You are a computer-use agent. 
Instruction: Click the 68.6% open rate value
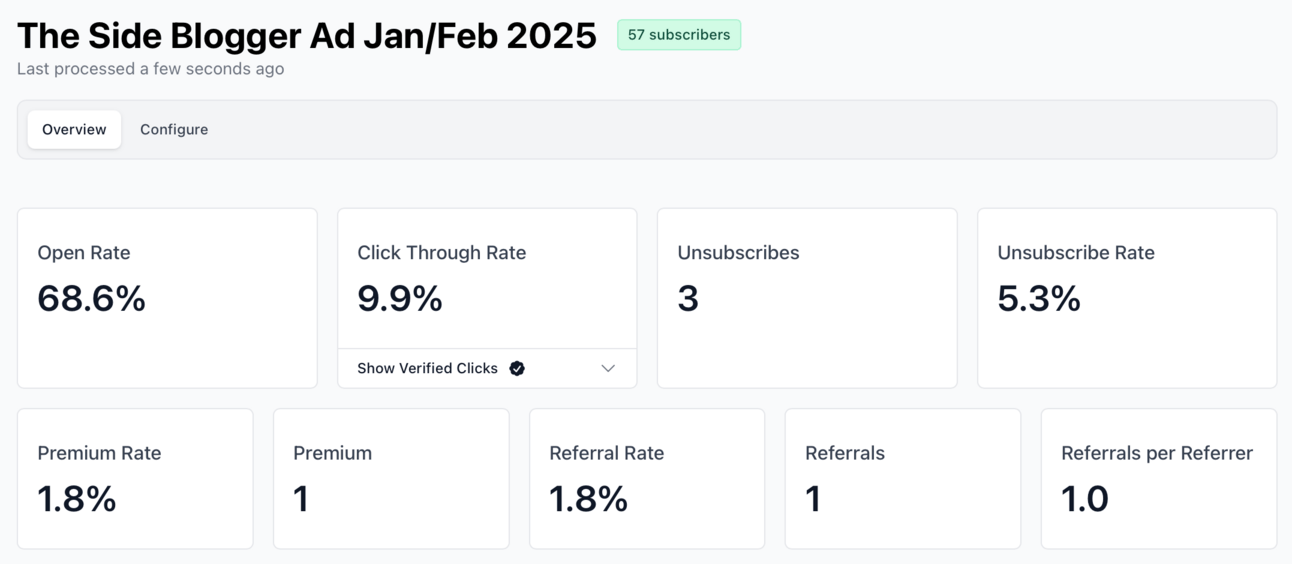coord(91,298)
